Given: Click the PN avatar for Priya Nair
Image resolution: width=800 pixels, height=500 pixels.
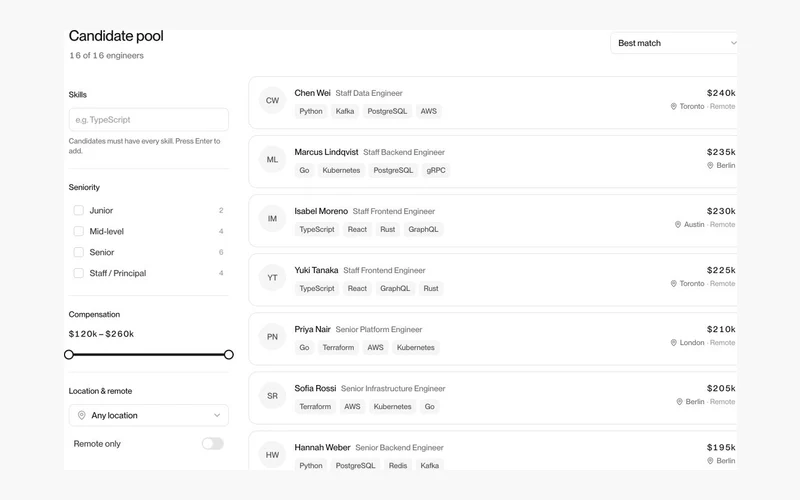Looking at the screenshot, I should click(272, 337).
